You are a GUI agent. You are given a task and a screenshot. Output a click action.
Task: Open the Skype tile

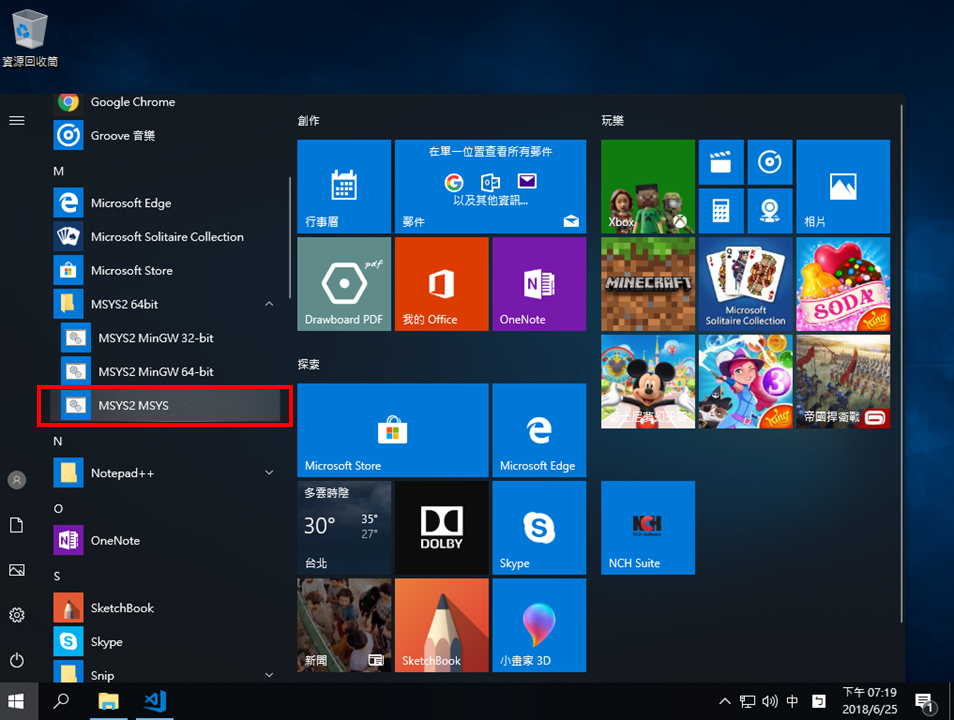(539, 528)
